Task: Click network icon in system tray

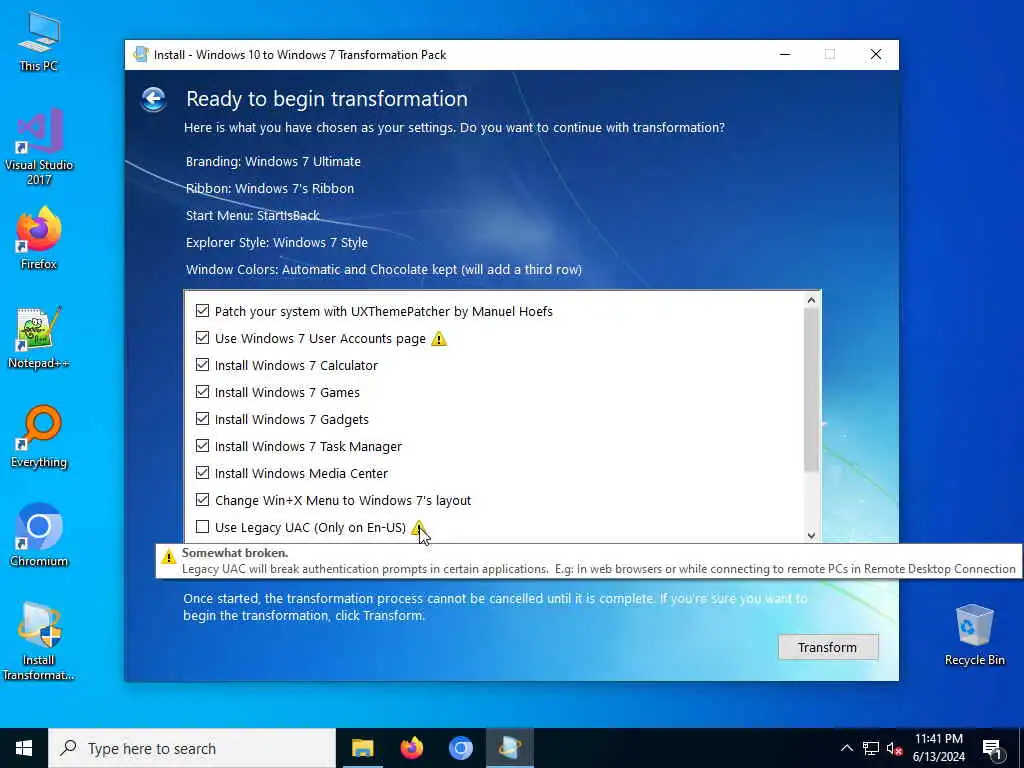Action: 871,748
